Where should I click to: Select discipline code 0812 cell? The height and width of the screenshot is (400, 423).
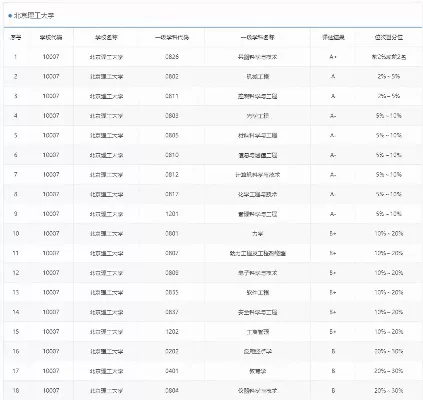tap(172, 175)
